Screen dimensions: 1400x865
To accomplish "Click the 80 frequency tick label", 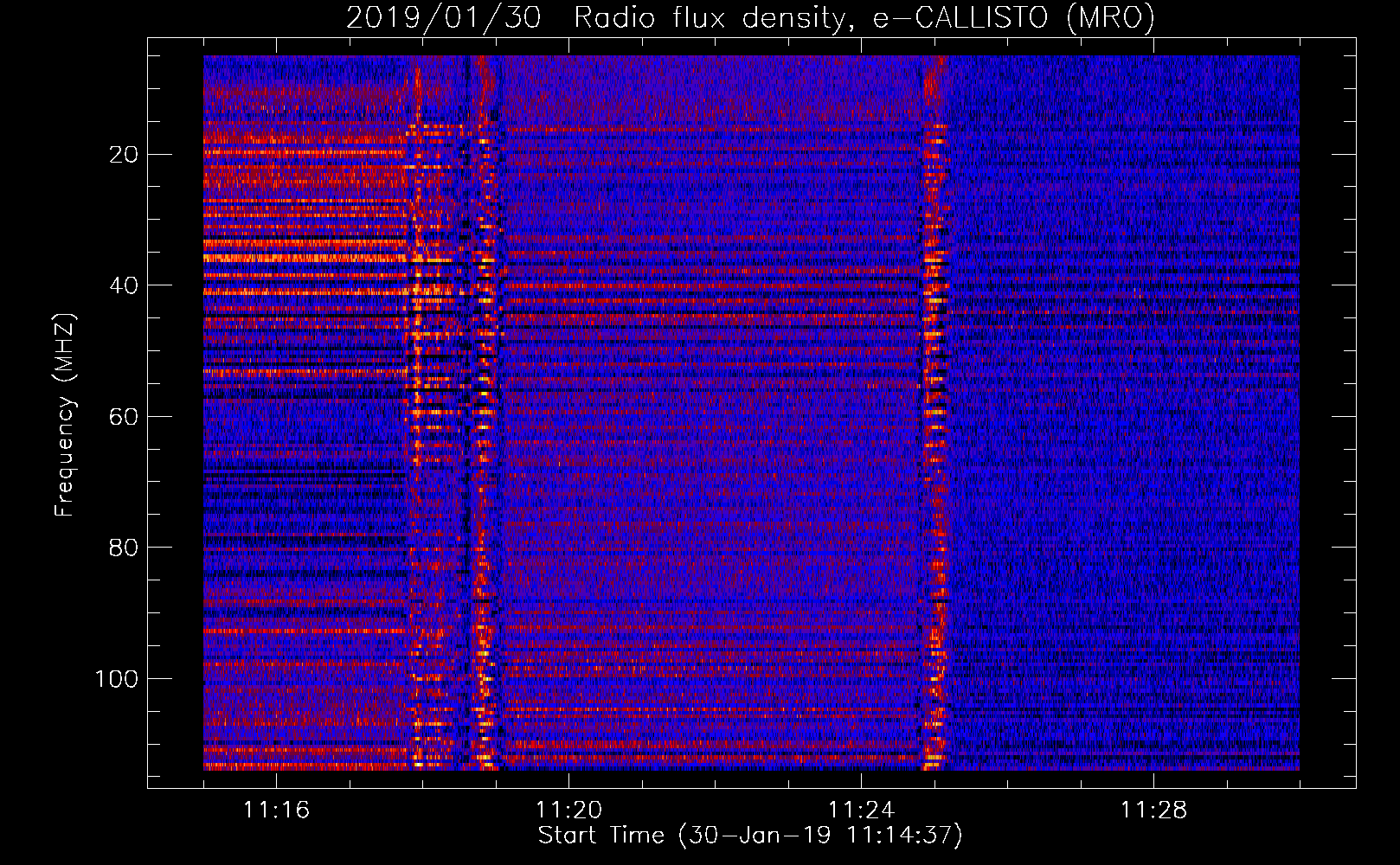I will pos(125,548).
